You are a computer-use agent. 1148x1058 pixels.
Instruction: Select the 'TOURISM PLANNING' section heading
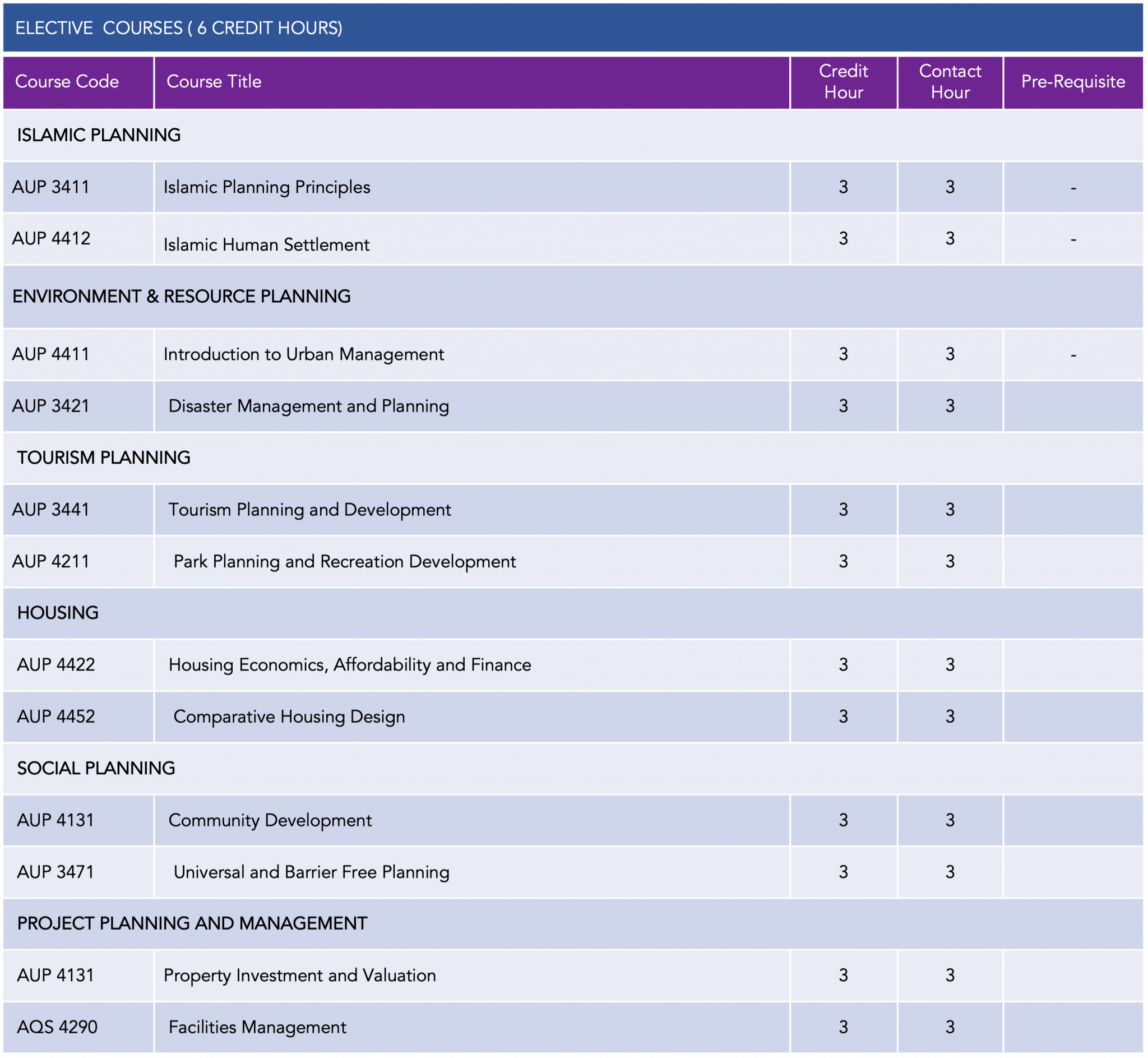pyautogui.click(x=104, y=458)
